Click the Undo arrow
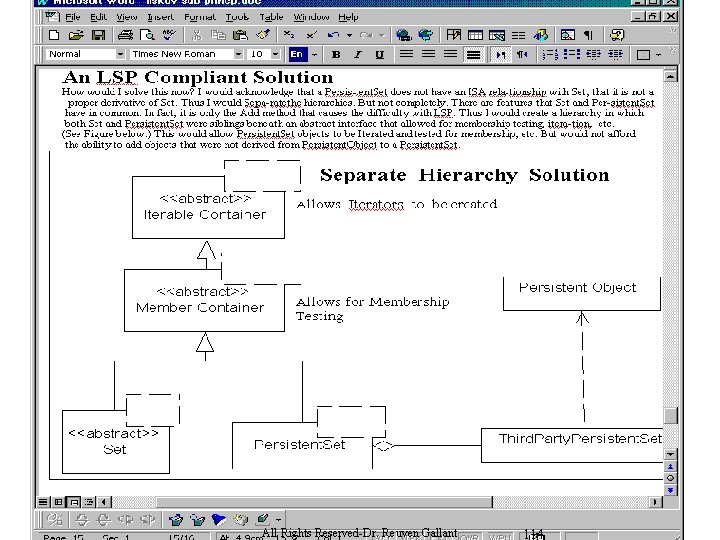Viewport: 720px width, 540px height. click(333, 35)
